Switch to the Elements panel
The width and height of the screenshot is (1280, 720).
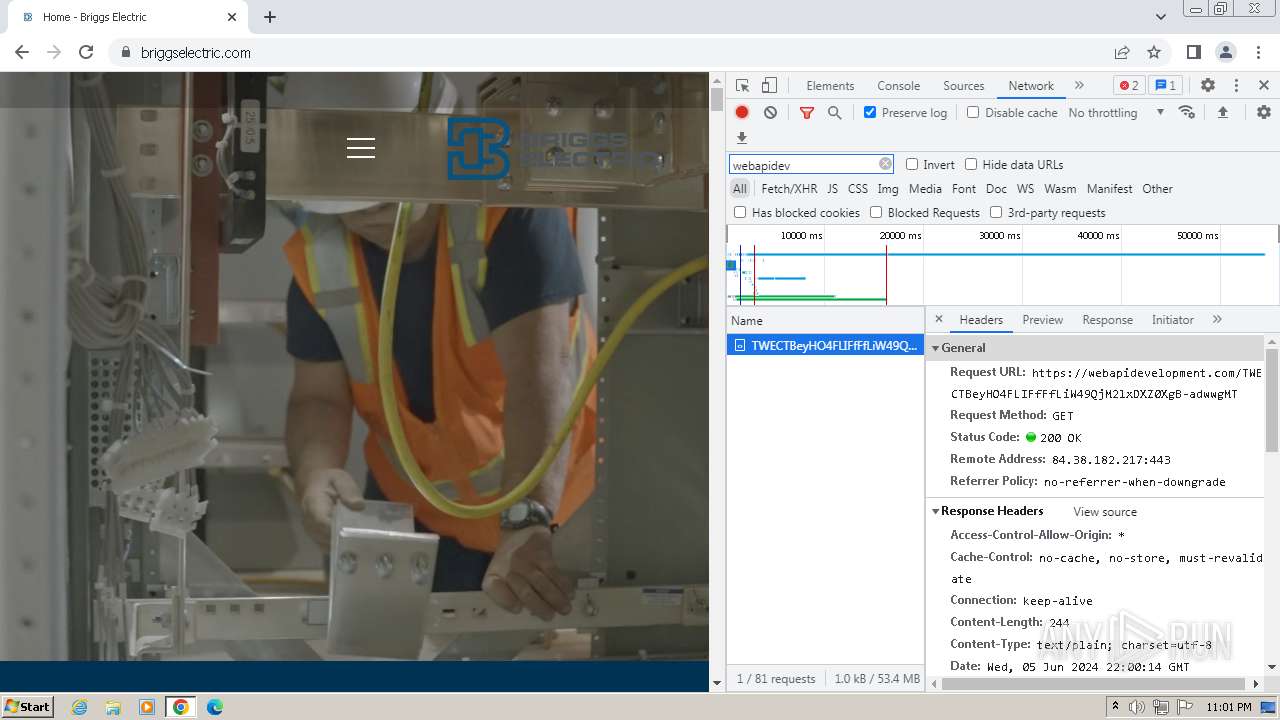point(830,85)
